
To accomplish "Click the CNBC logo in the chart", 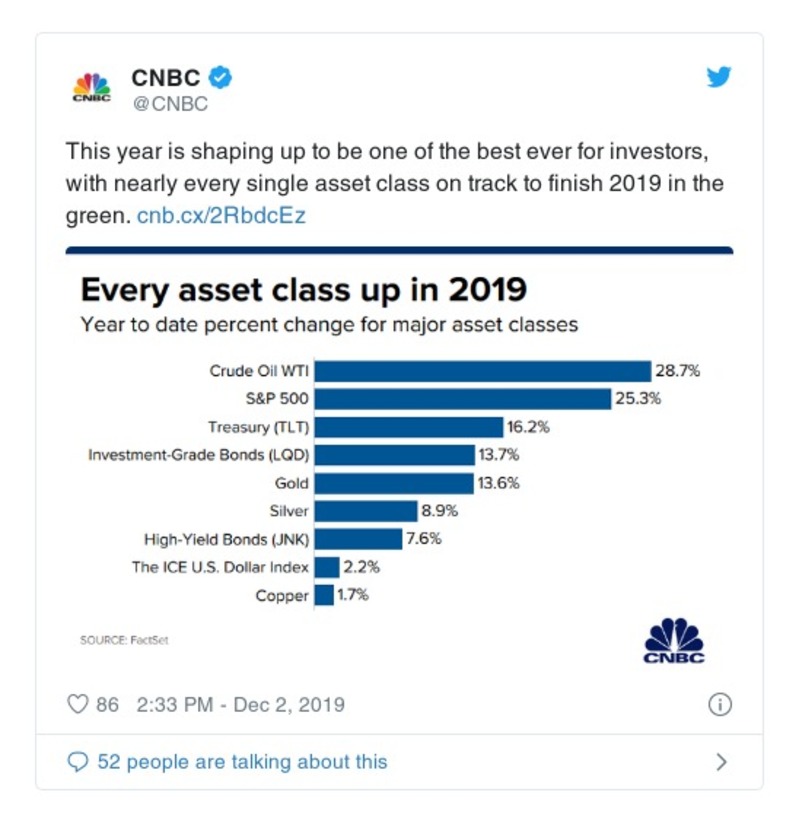I will 674,640.
